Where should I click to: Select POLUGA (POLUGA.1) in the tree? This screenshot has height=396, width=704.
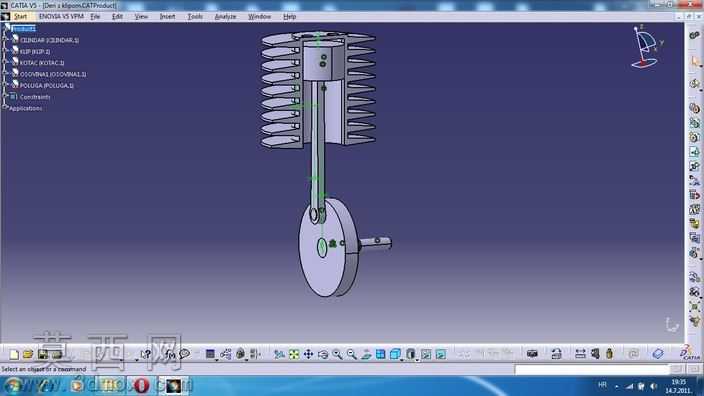[x=47, y=85]
